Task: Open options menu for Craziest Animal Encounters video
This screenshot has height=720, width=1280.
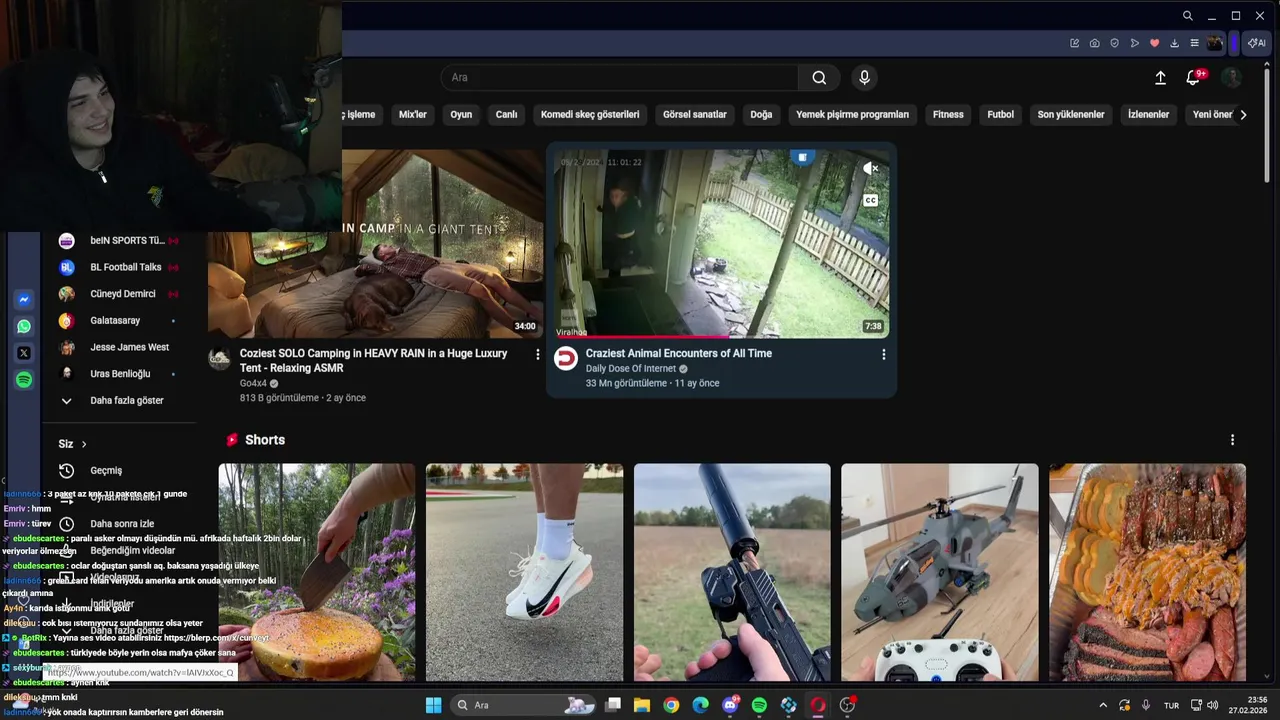Action: point(883,354)
